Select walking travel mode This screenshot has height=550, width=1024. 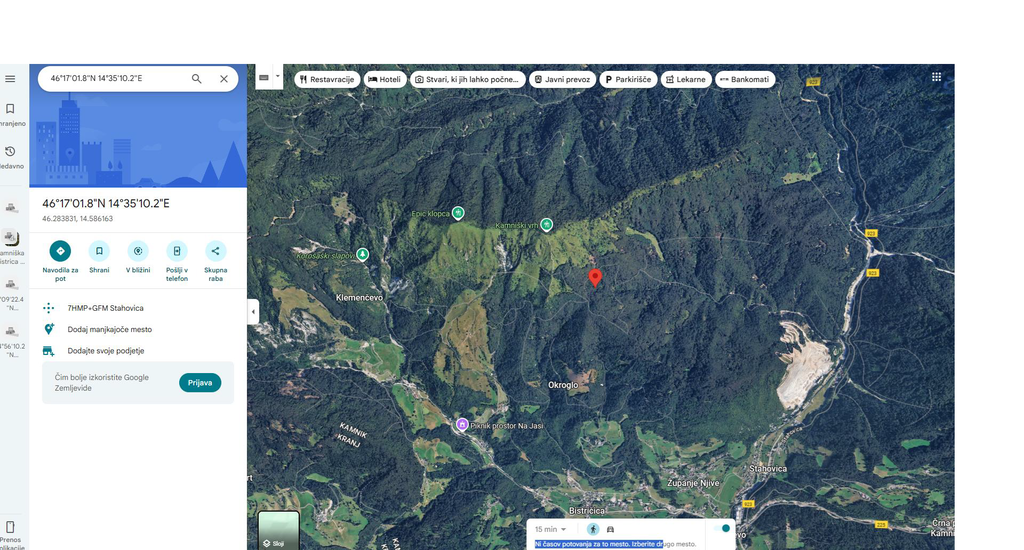coord(592,529)
